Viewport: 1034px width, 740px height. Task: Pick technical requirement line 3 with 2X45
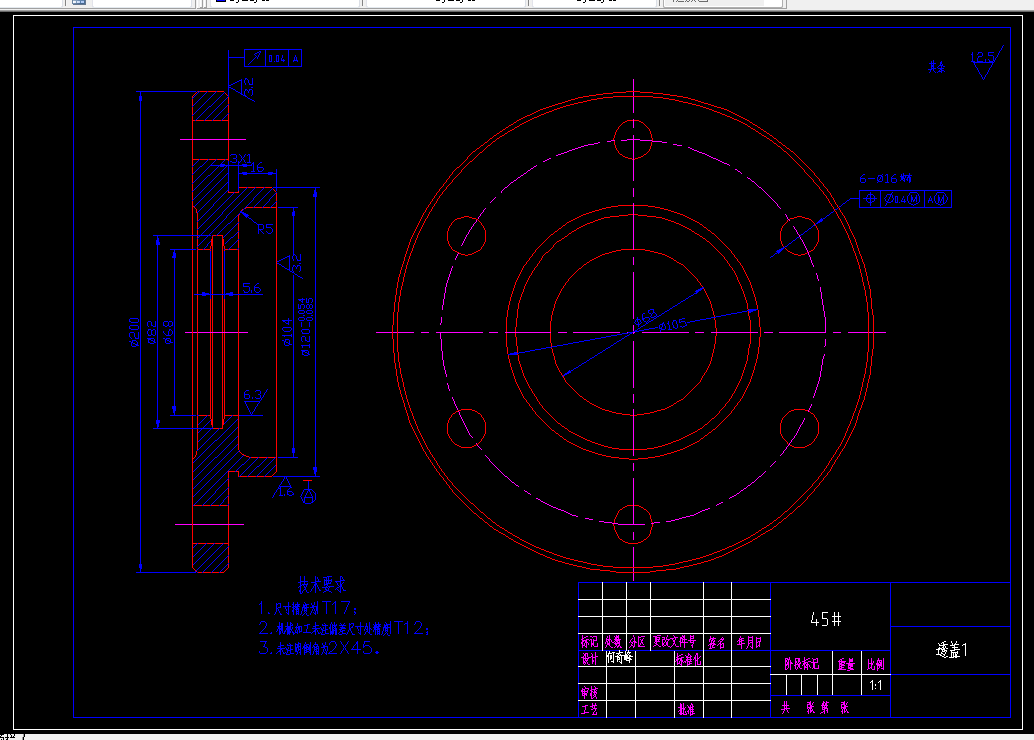coord(319,648)
